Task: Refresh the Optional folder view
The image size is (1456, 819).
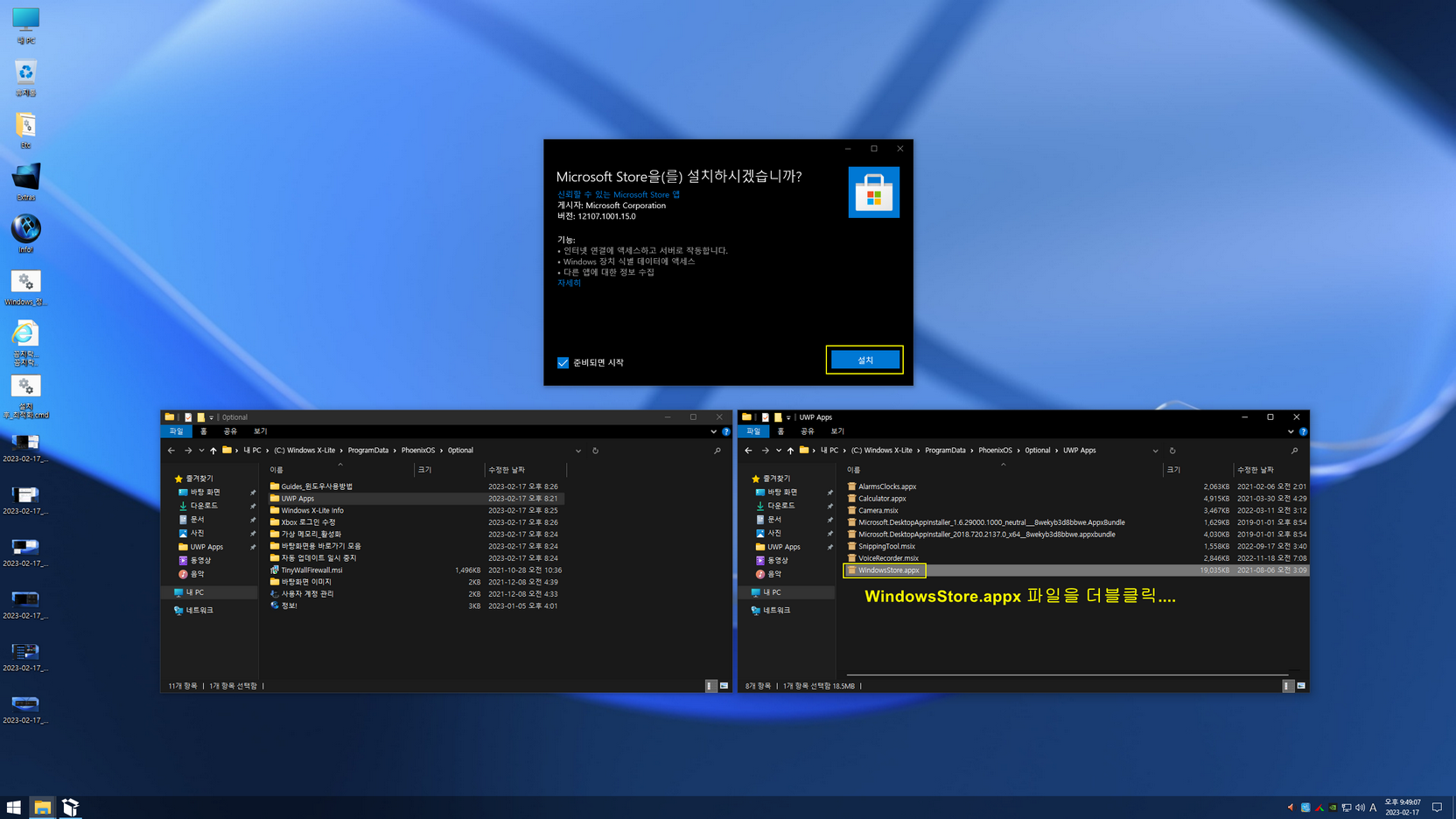Action: pos(595,451)
